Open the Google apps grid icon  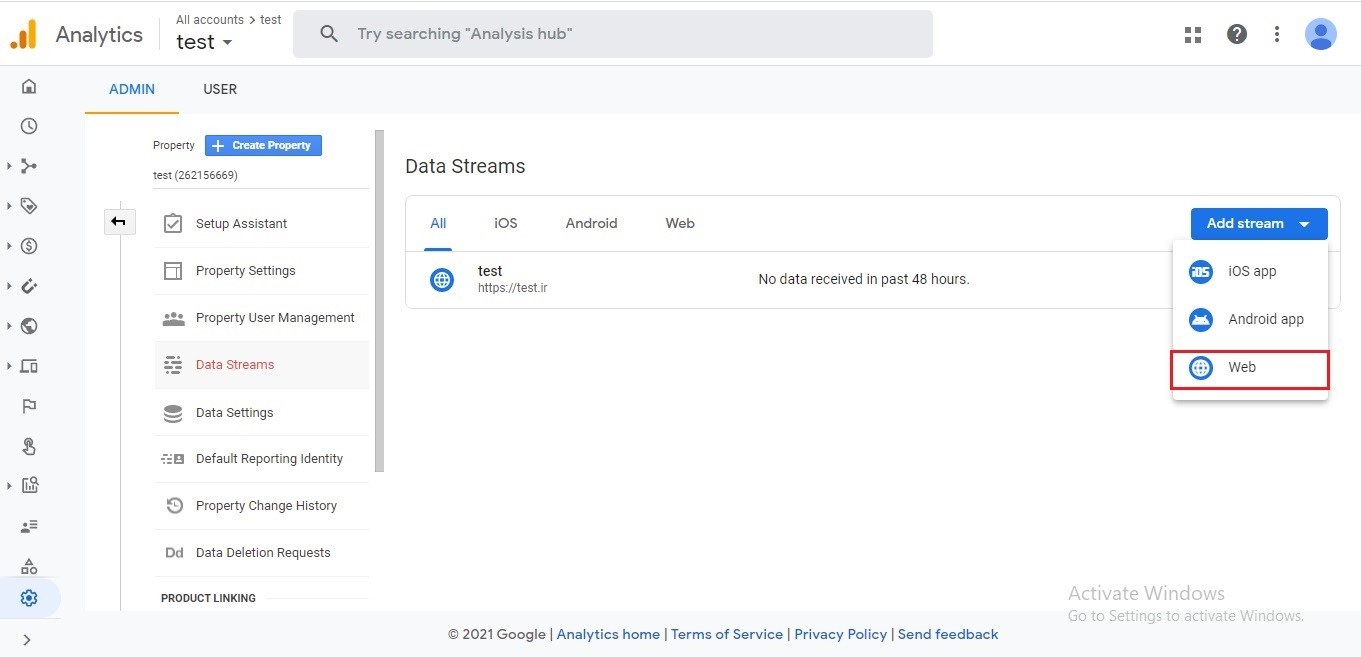tap(1192, 34)
